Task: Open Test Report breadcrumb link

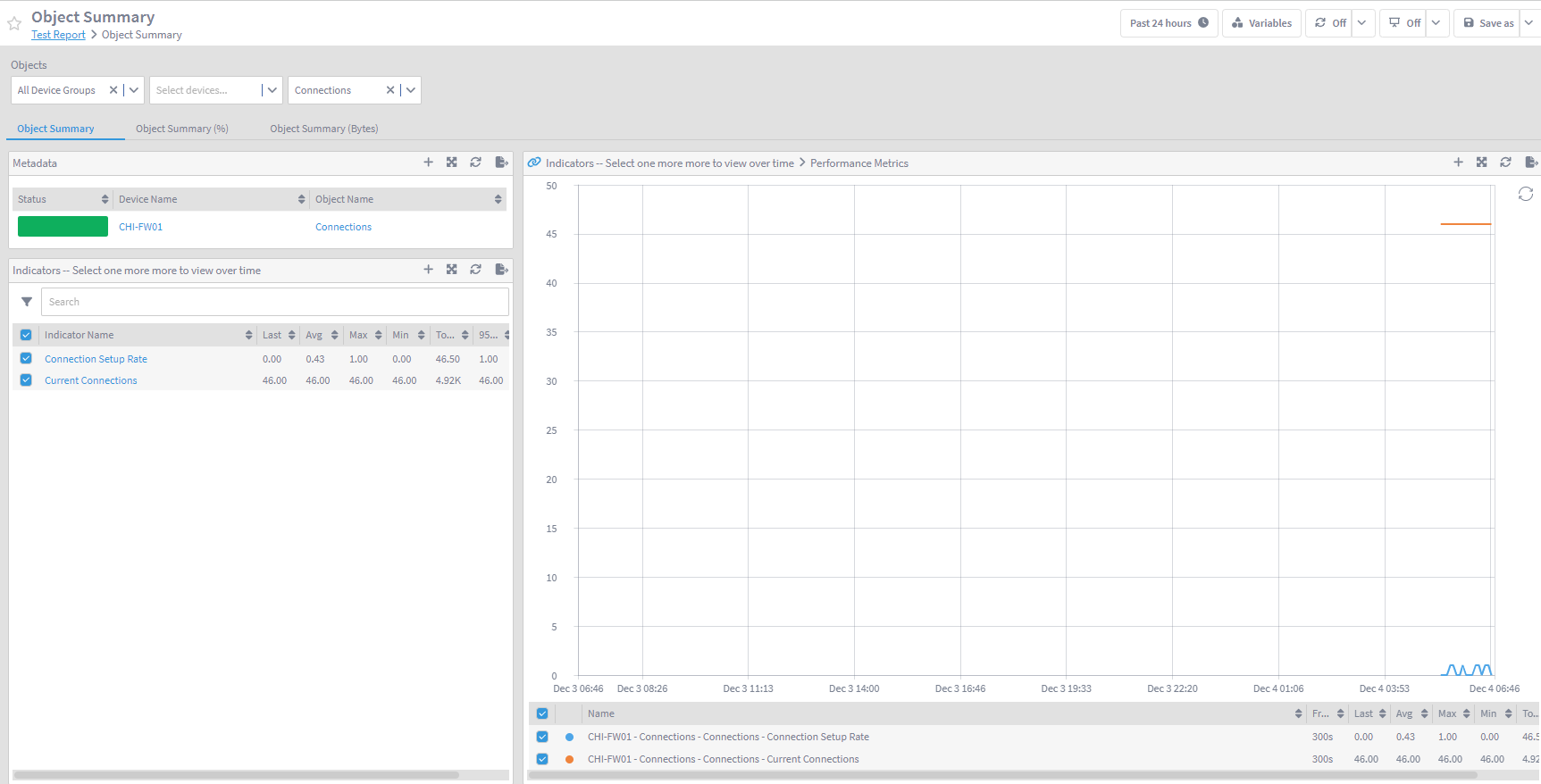Action: 58,35
